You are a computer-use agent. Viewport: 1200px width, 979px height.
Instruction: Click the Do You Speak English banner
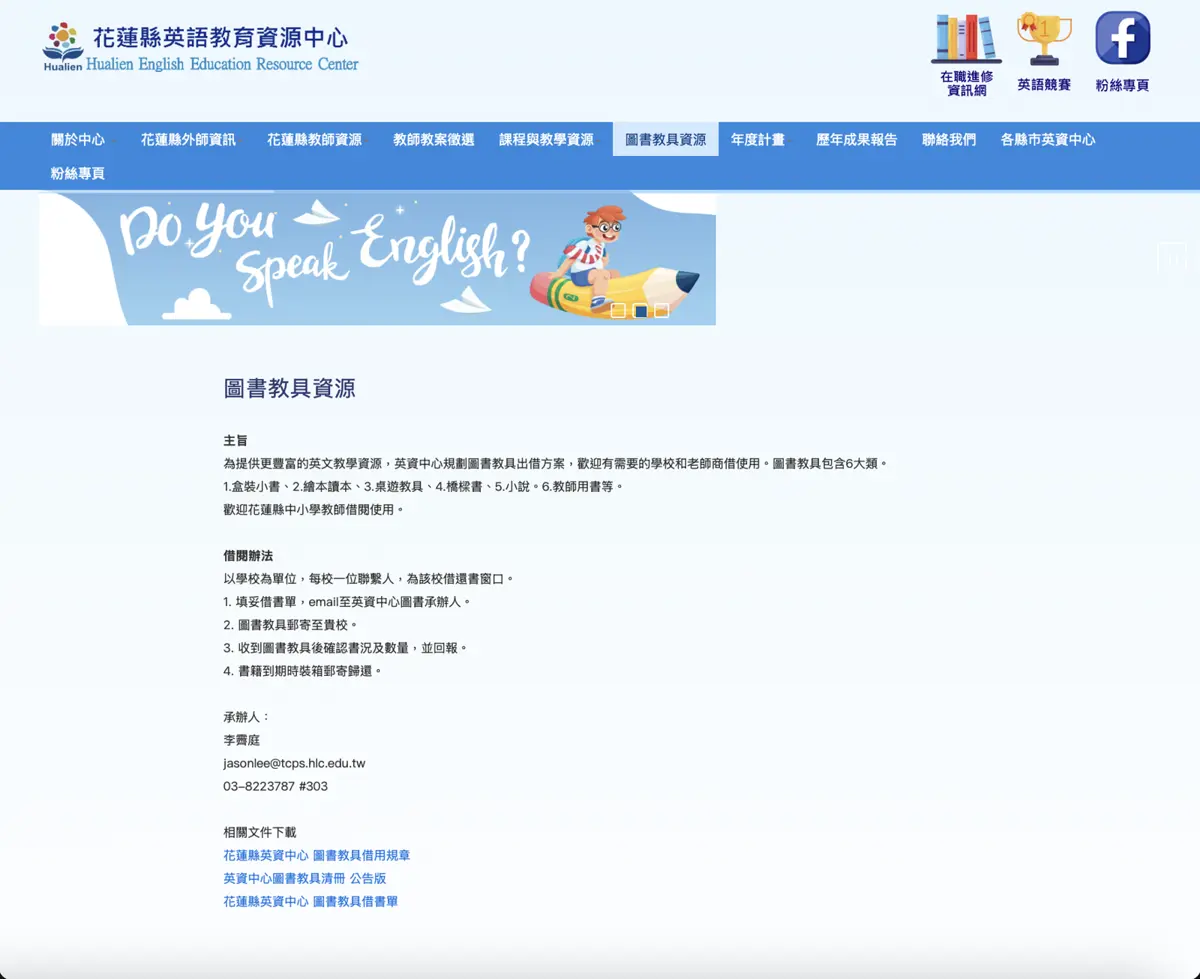(x=377, y=258)
